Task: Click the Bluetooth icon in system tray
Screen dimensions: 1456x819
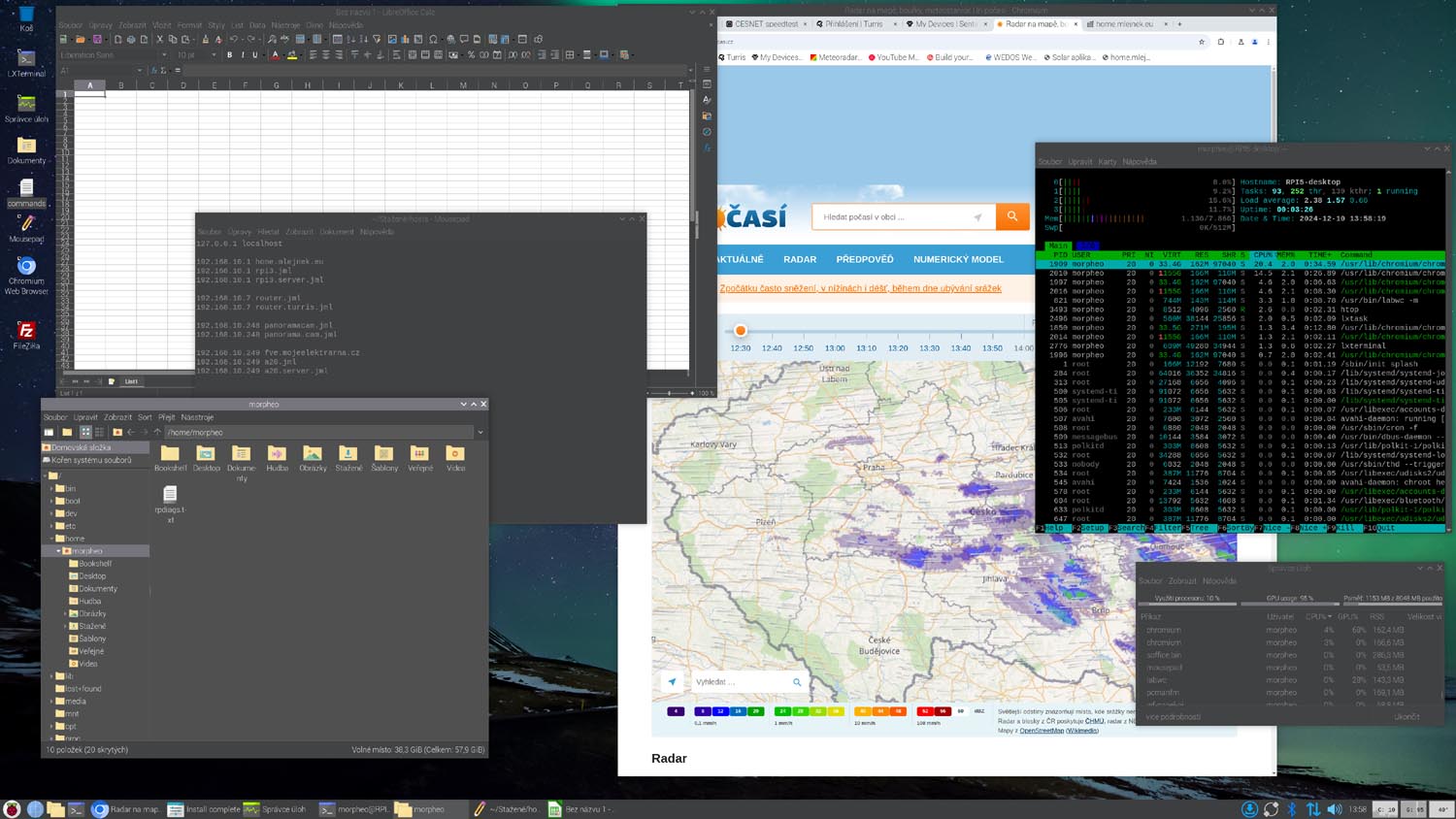Action: click(x=1292, y=809)
